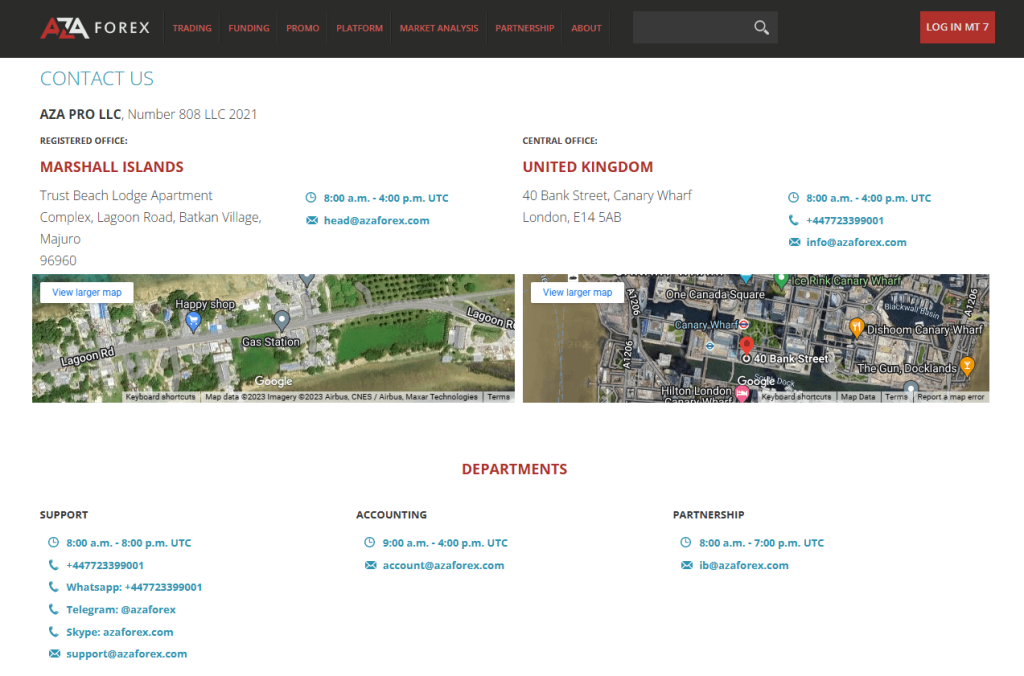The image size is (1024, 676).
Task: Select the 9:00 a.m. - 4:00 p.m. UTC Accounting hours
Action: [x=445, y=542]
